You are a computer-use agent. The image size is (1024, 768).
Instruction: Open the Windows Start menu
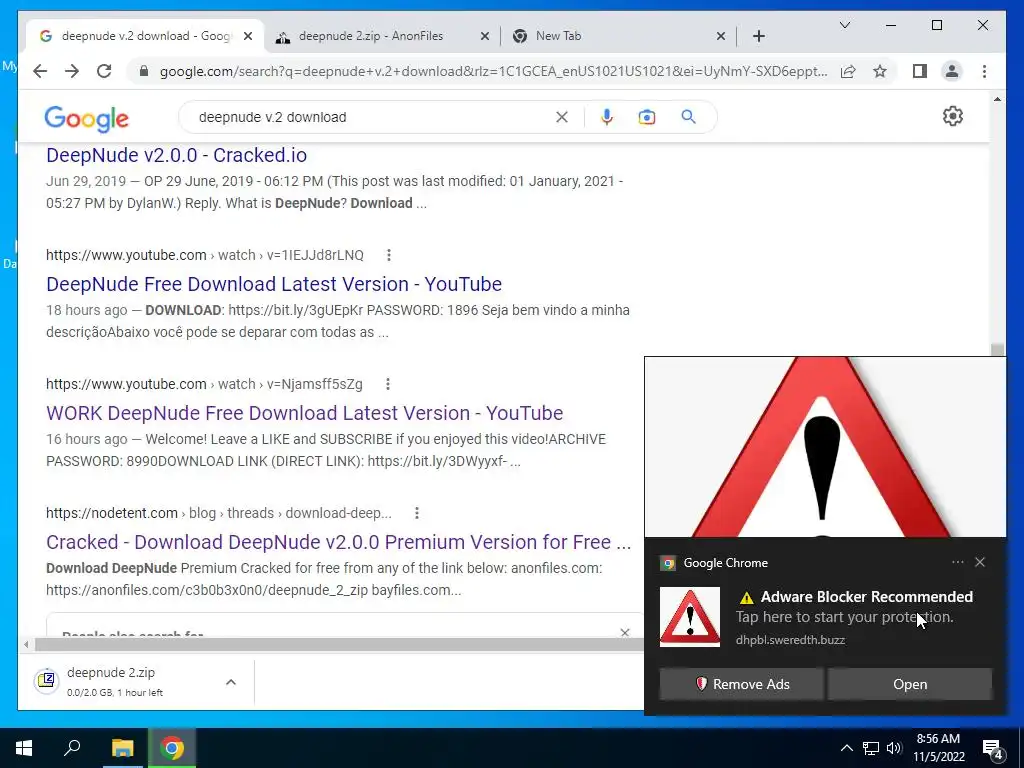pyautogui.click(x=24, y=748)
